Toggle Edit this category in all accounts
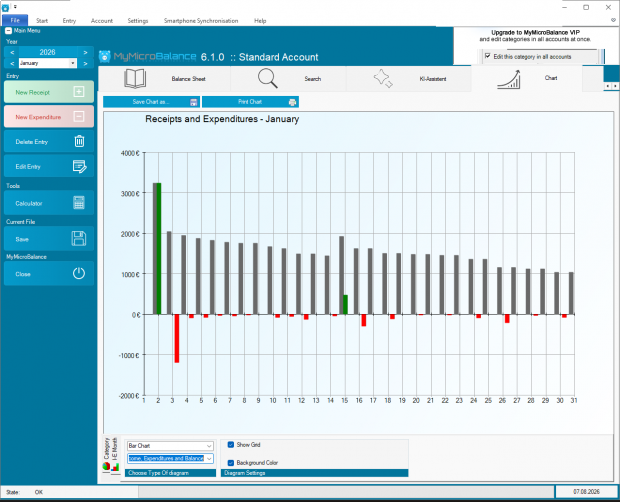Screen dimensions: 620x502 488,56
